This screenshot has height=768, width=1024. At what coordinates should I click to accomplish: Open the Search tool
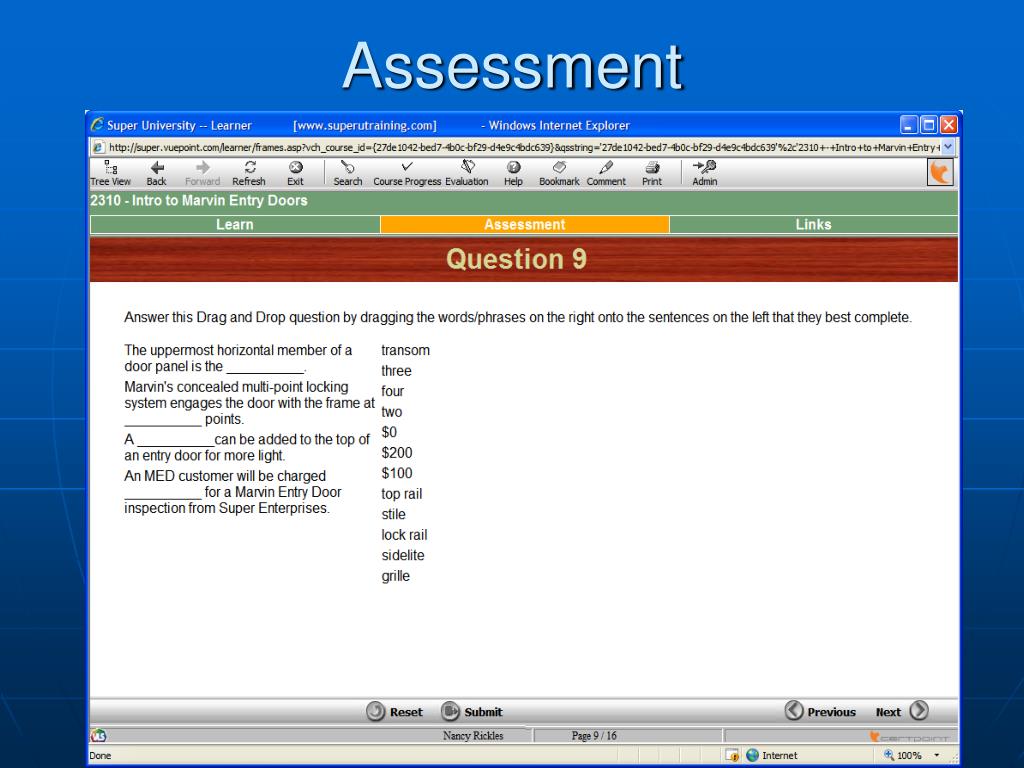coord(347,174)
